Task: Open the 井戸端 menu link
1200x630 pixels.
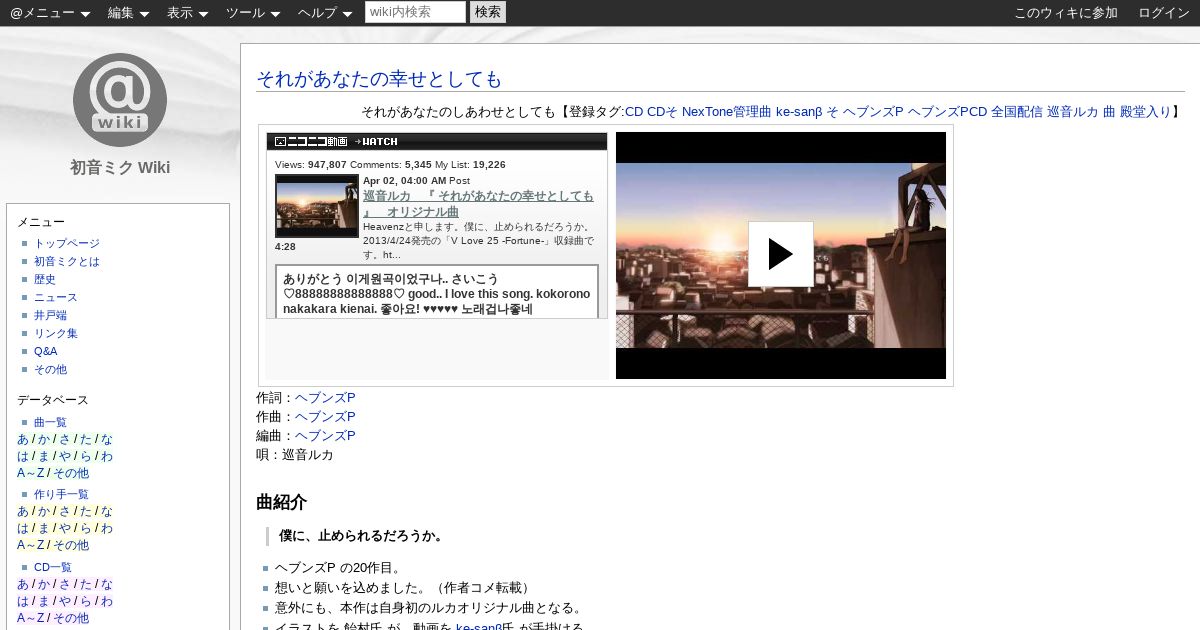Action: (51, 315)
